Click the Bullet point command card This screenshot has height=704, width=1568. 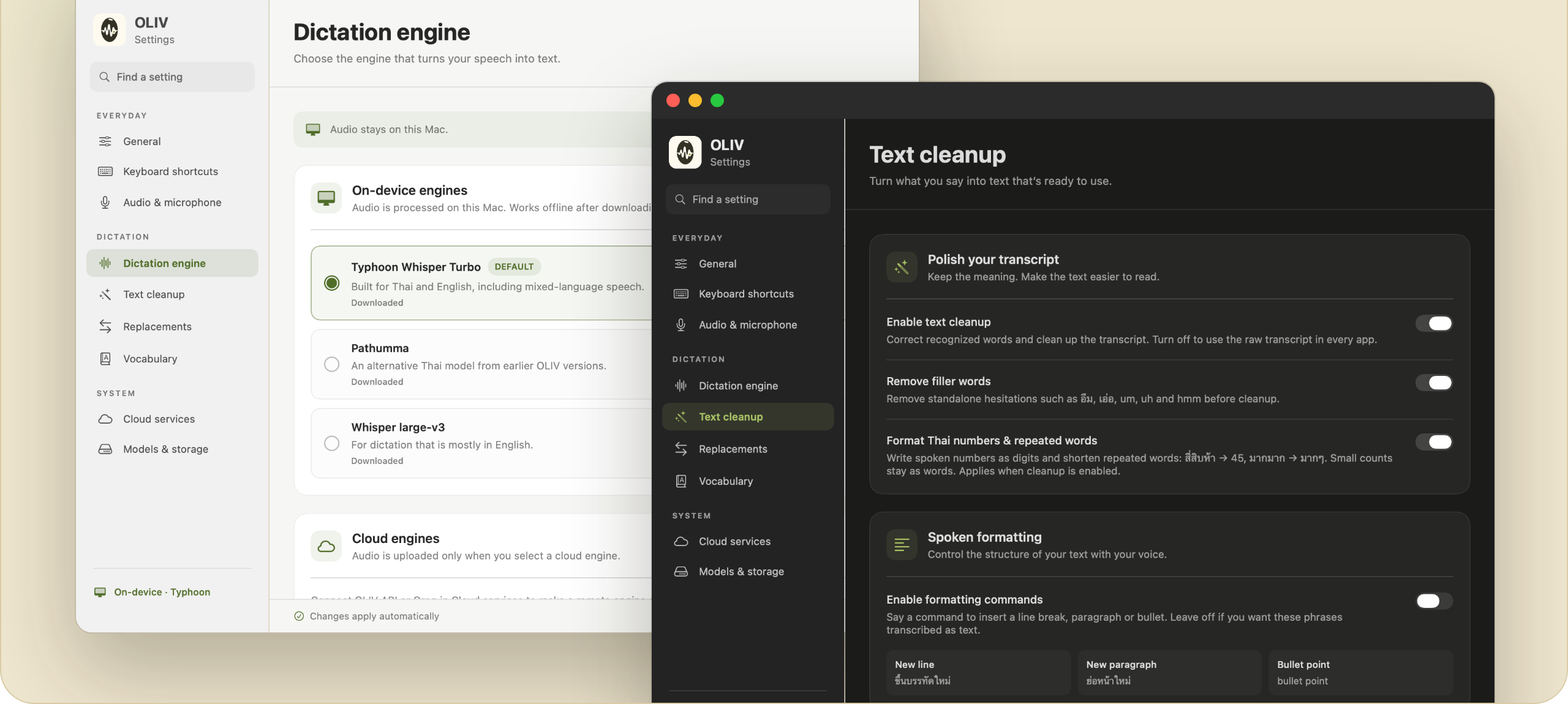pyautogui.click(x=1361, y=673)
